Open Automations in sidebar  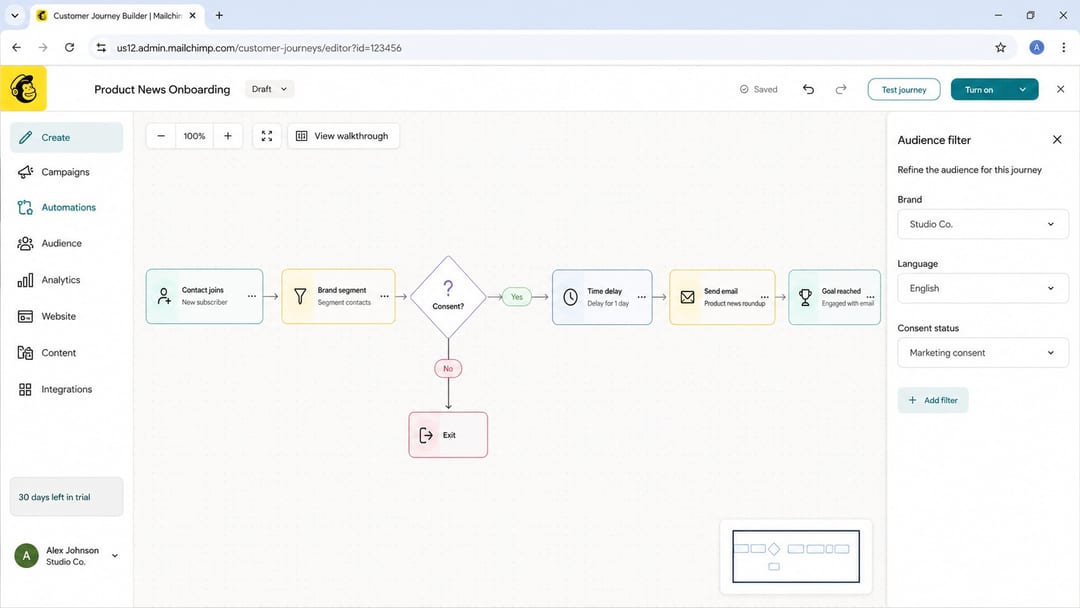[66, 207]
